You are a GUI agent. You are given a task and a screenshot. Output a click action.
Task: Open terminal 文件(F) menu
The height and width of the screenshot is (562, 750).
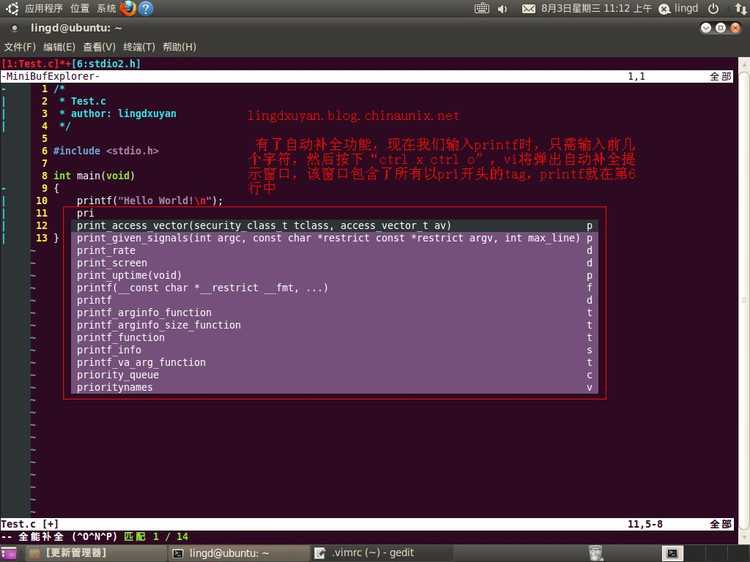(20, 47)
